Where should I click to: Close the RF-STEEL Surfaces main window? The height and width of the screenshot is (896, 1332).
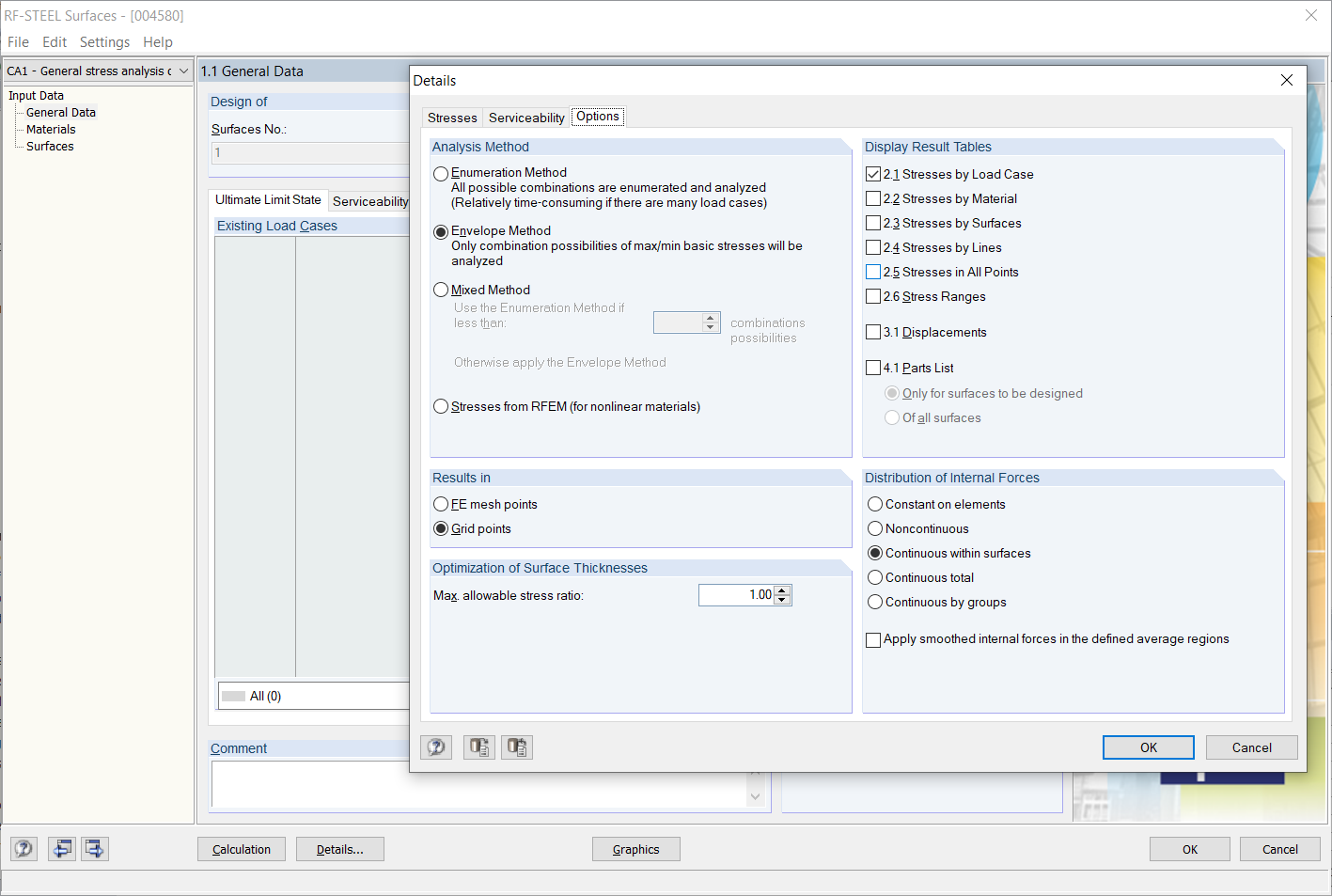coord(1311,15)
